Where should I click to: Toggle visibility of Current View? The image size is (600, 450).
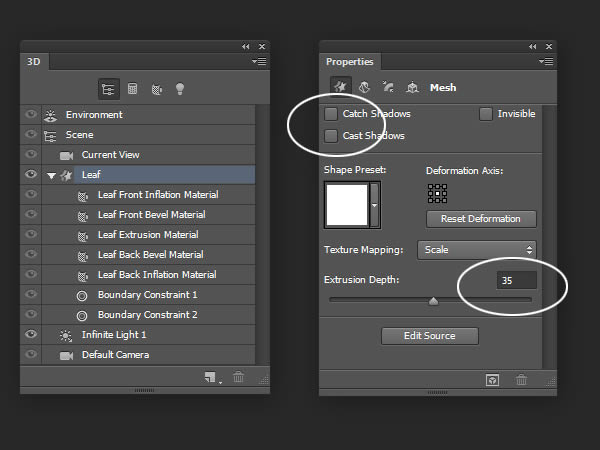31,154
